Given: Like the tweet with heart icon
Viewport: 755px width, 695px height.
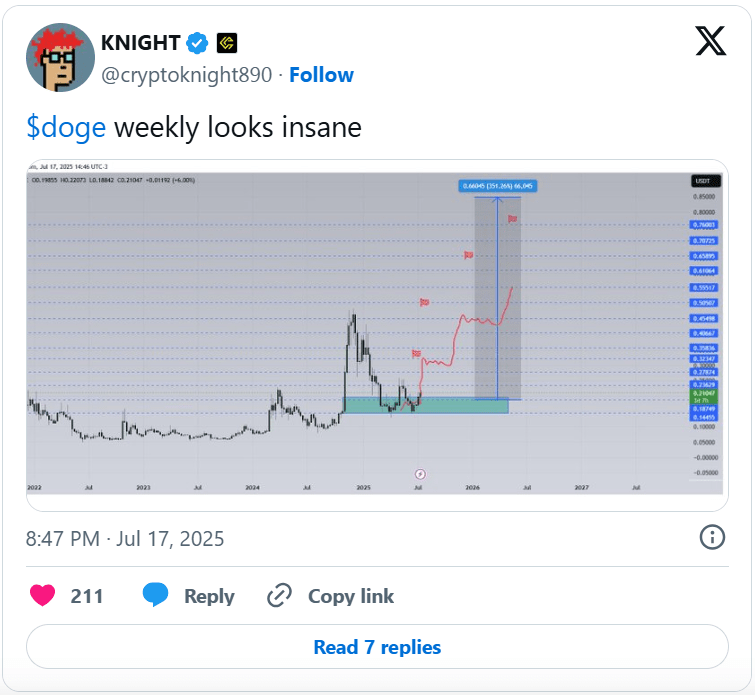Looking at the screenshot, I should pyautogui.click(x=42, y=595).
